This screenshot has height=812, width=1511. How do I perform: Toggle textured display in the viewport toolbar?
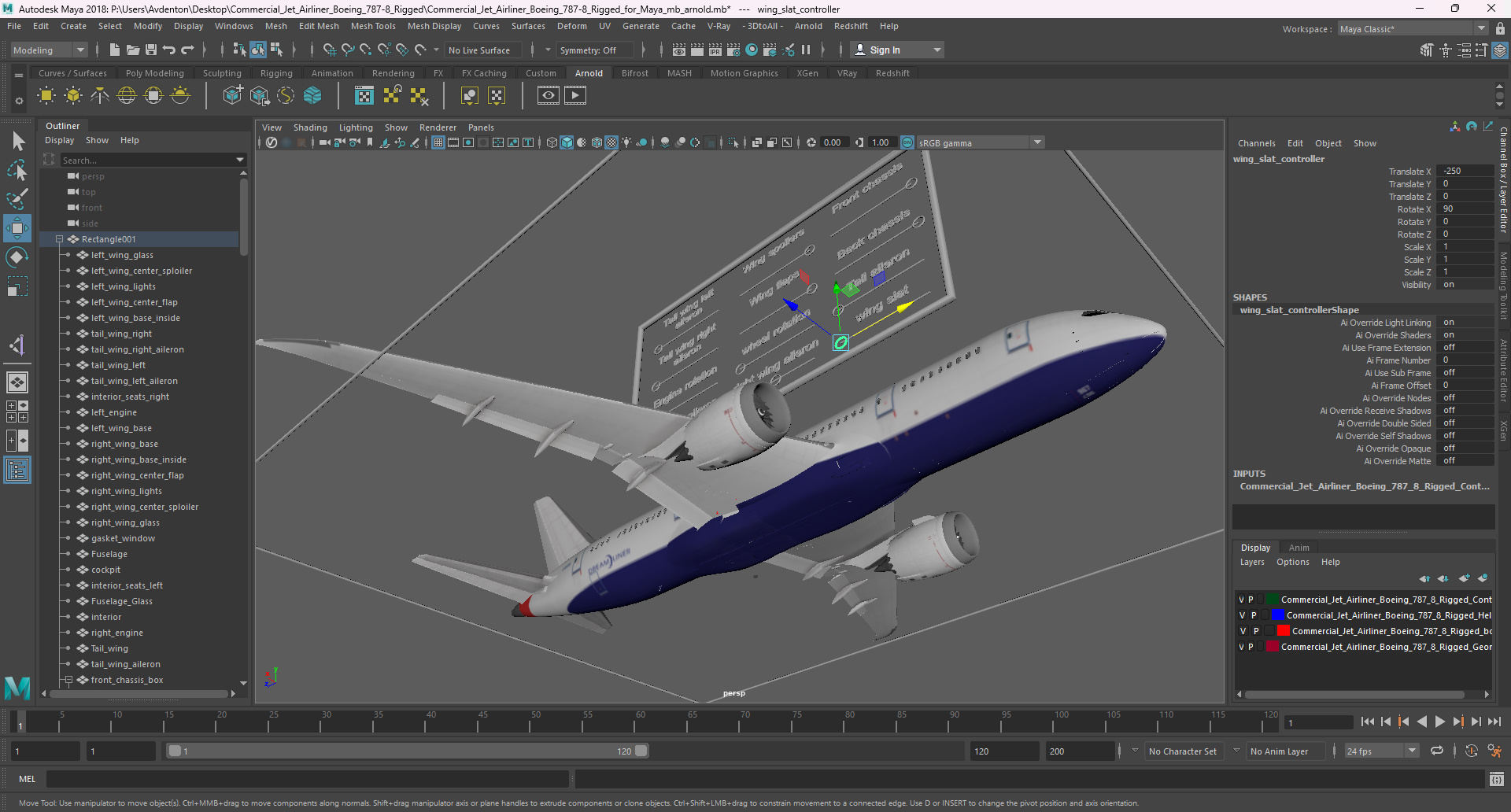click(611, 142)
